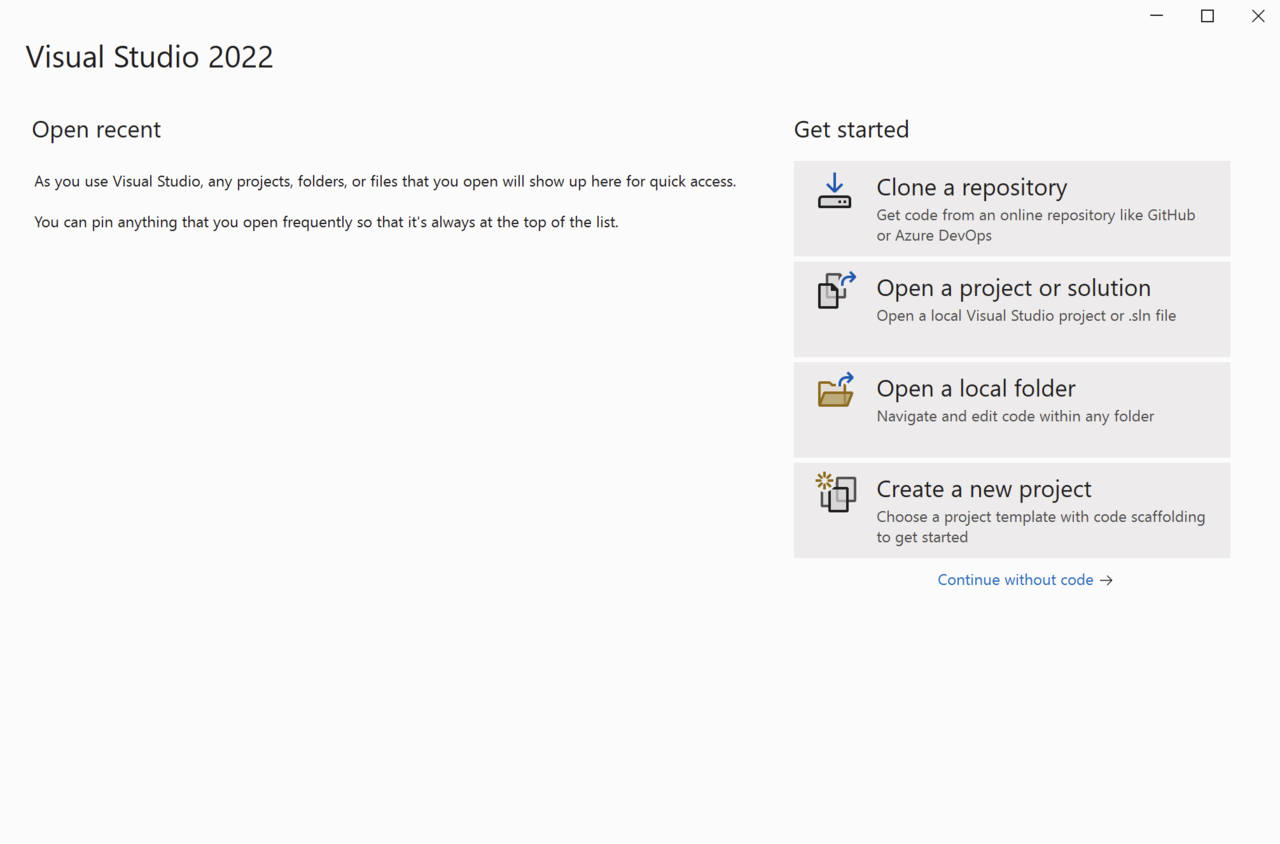This screenshot has width=1280, height=844.
Task: Close the Visual Studio start window
Action: (x=1258, y=16)
